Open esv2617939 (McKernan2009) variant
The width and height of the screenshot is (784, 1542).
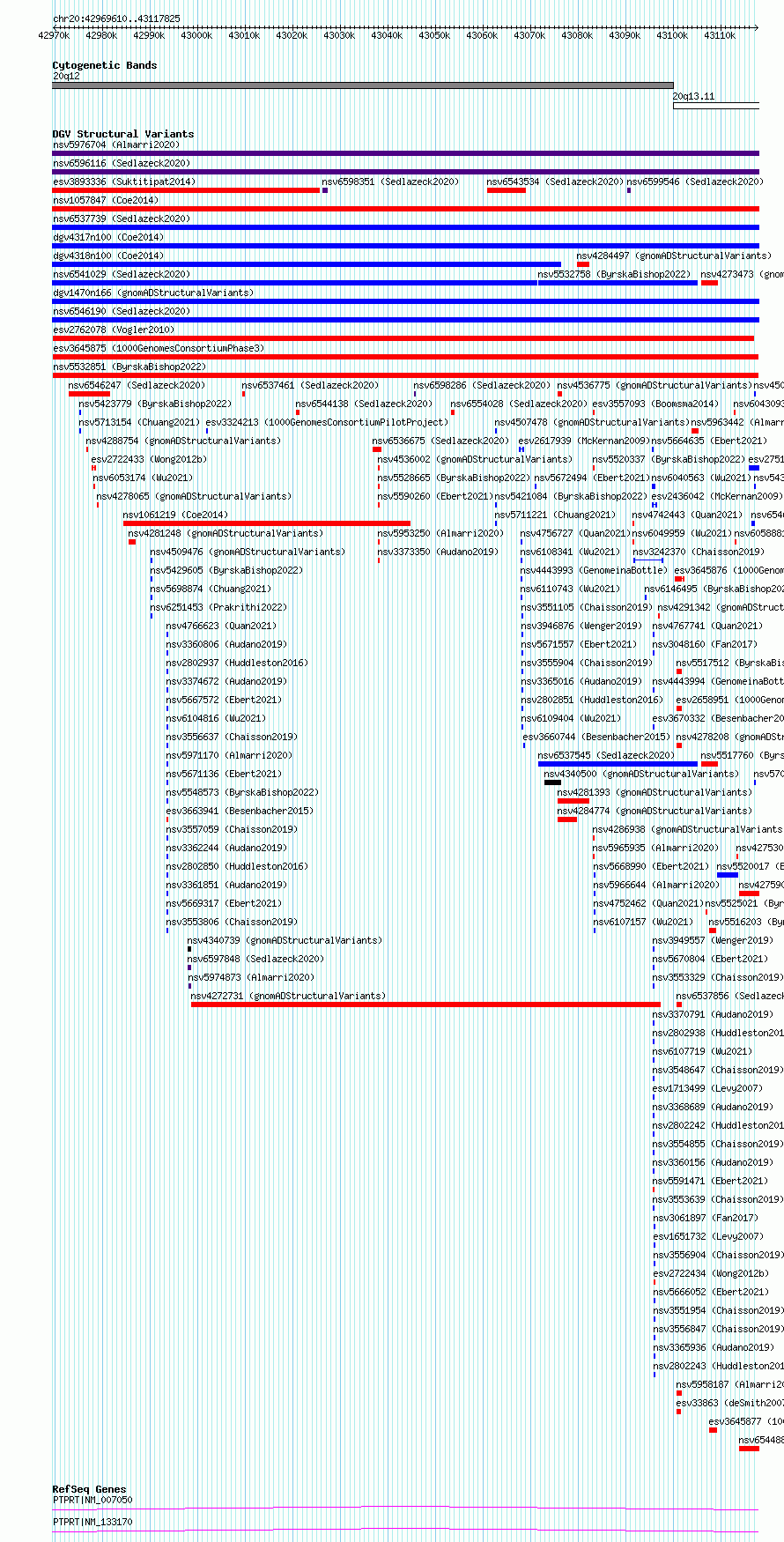pos(584,441)
